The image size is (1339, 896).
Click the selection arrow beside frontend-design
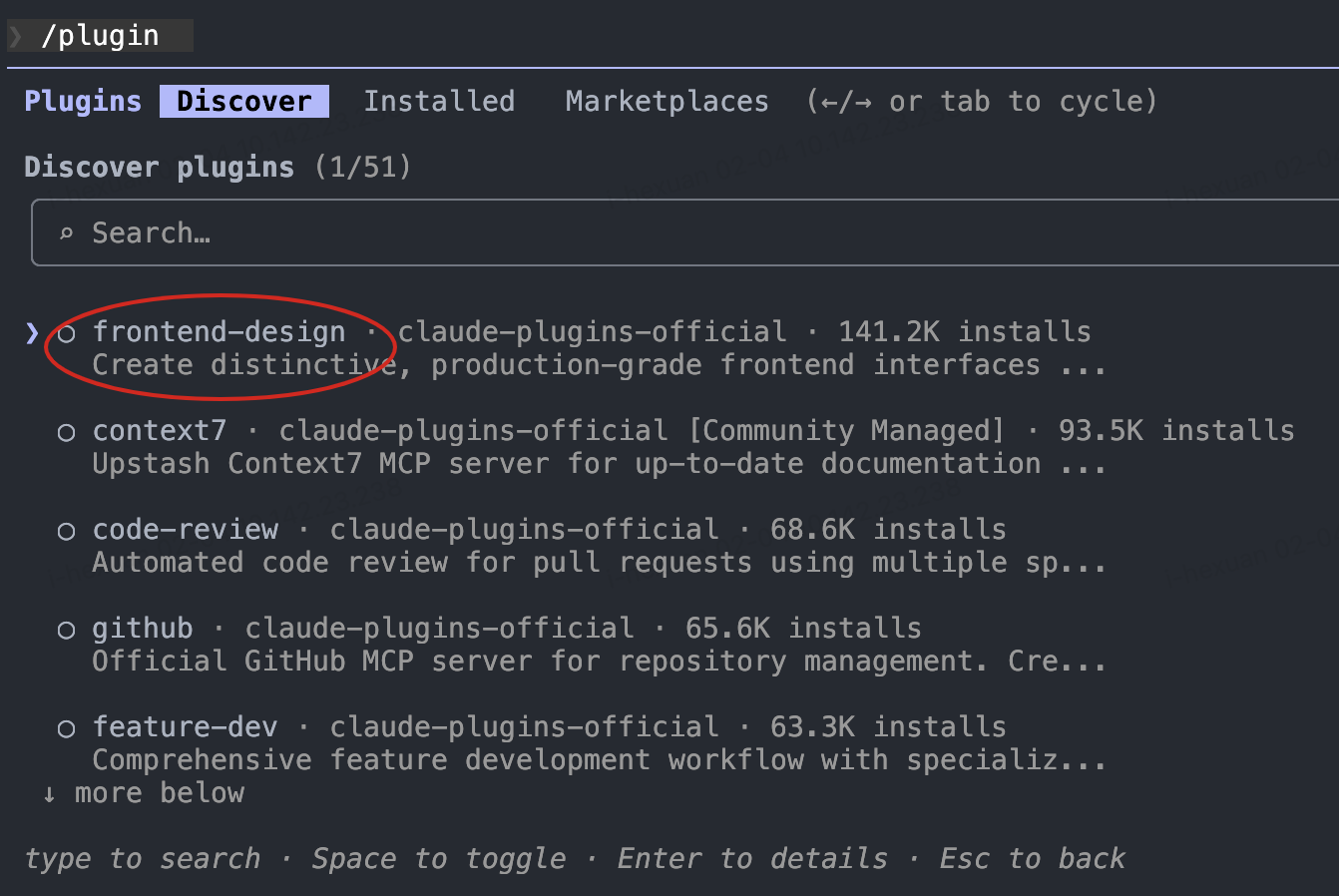point(32,332)
